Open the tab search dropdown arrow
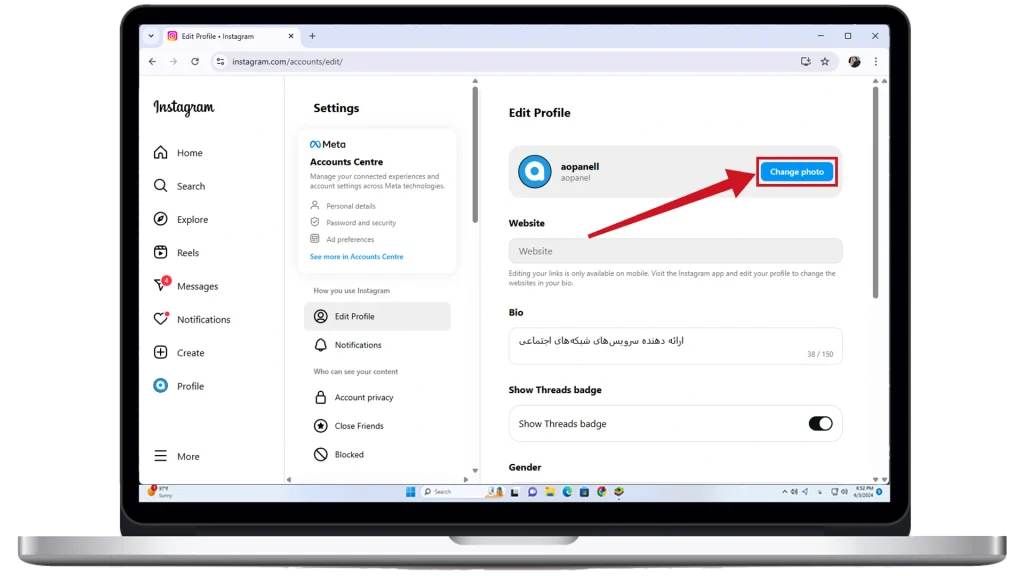The image size is (1024, 576). pyautogui.click(x=151, y=36)
